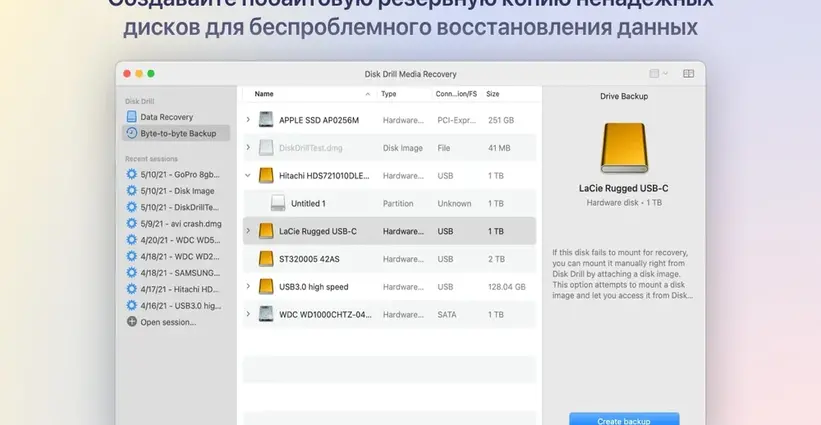Sort by the Name column header
This screenshot has width=821, height=425.
(264, 94)
